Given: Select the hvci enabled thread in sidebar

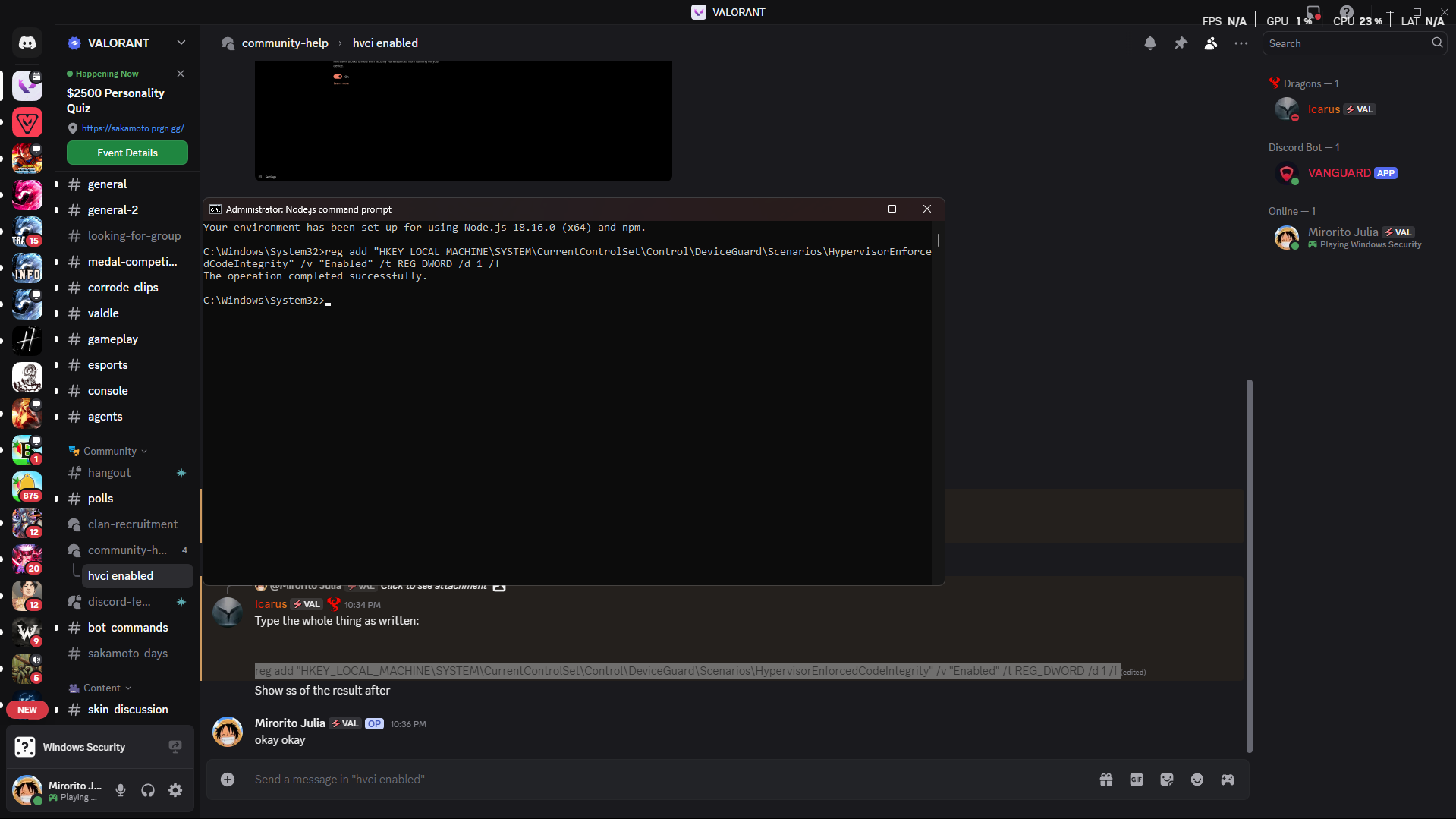Looking at the screenshot, I should (137, 576).
